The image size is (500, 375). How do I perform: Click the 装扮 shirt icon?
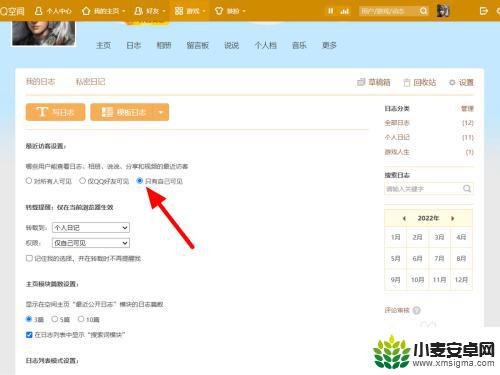pos(219,11)
